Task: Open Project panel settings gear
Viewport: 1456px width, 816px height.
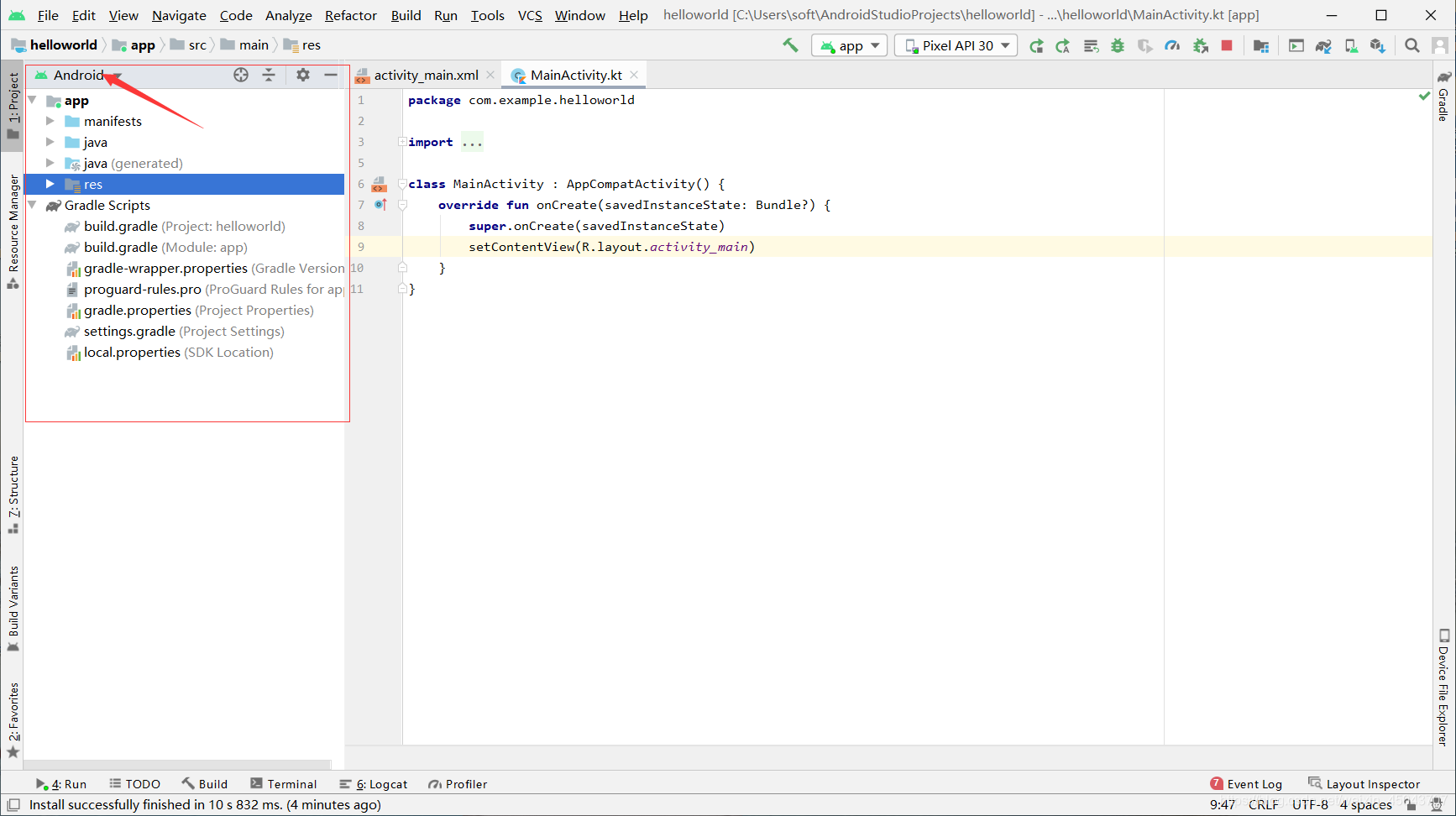Action: pos(303,75)
